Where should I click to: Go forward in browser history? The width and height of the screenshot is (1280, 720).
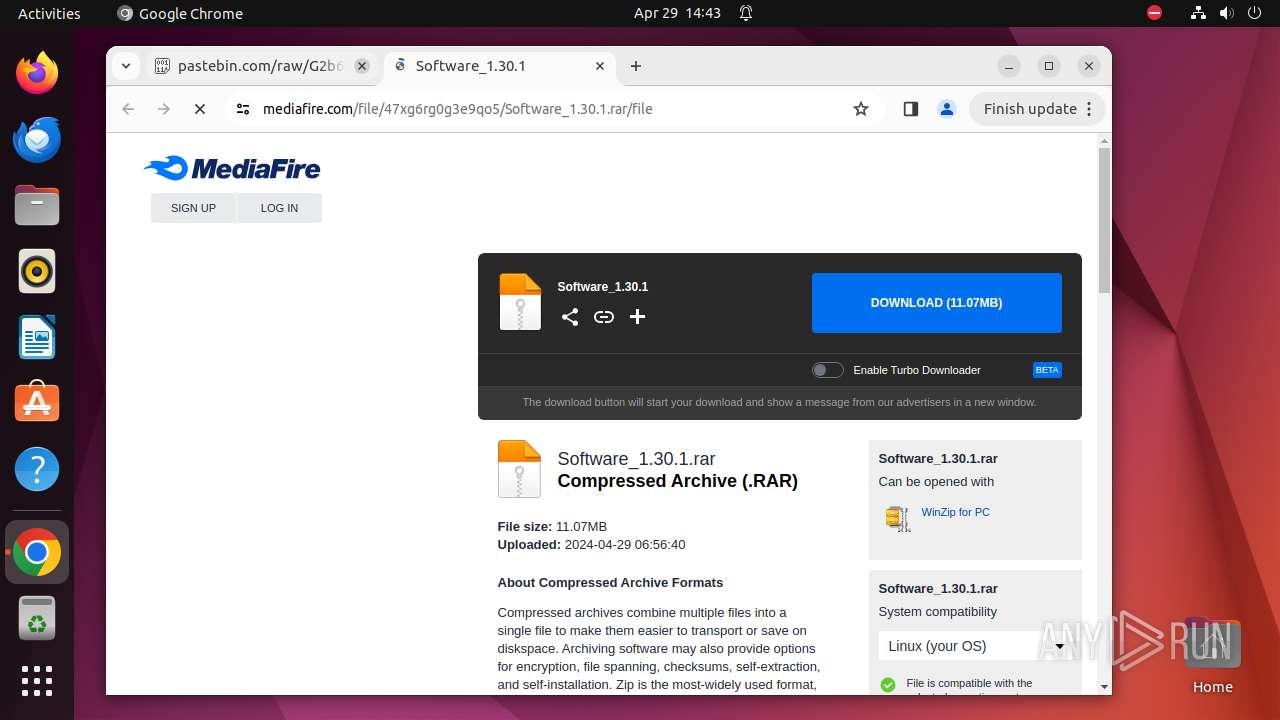coord(164,109)
